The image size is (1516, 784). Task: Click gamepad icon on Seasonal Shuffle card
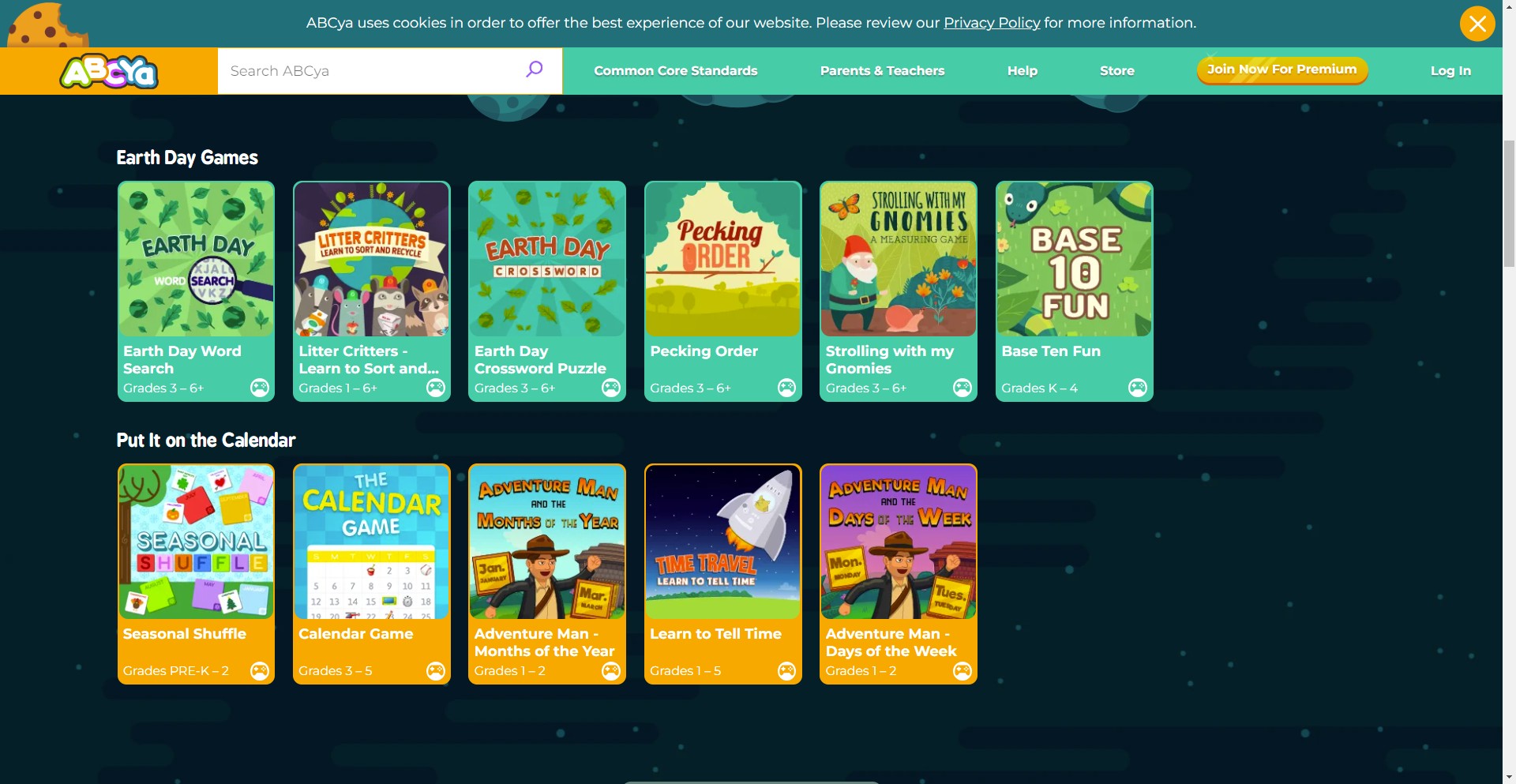click(260, 671)
